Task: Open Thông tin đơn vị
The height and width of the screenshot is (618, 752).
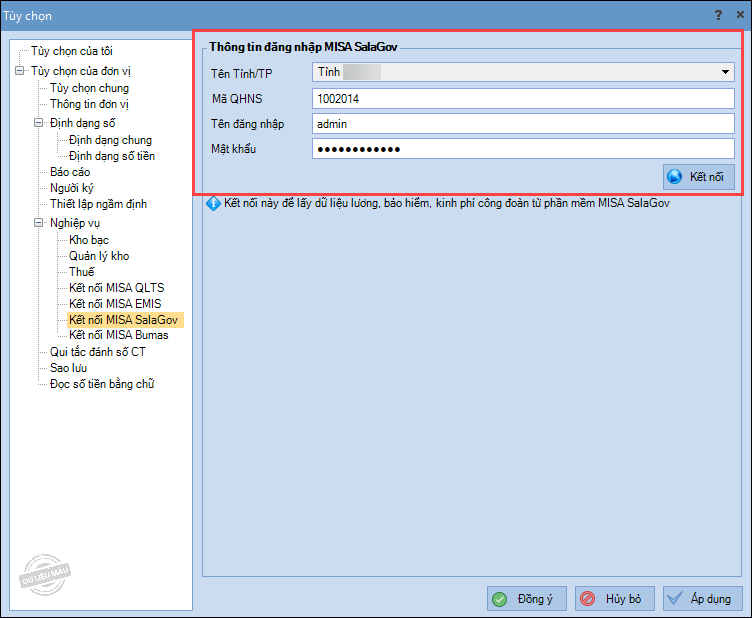Action: 89,104
